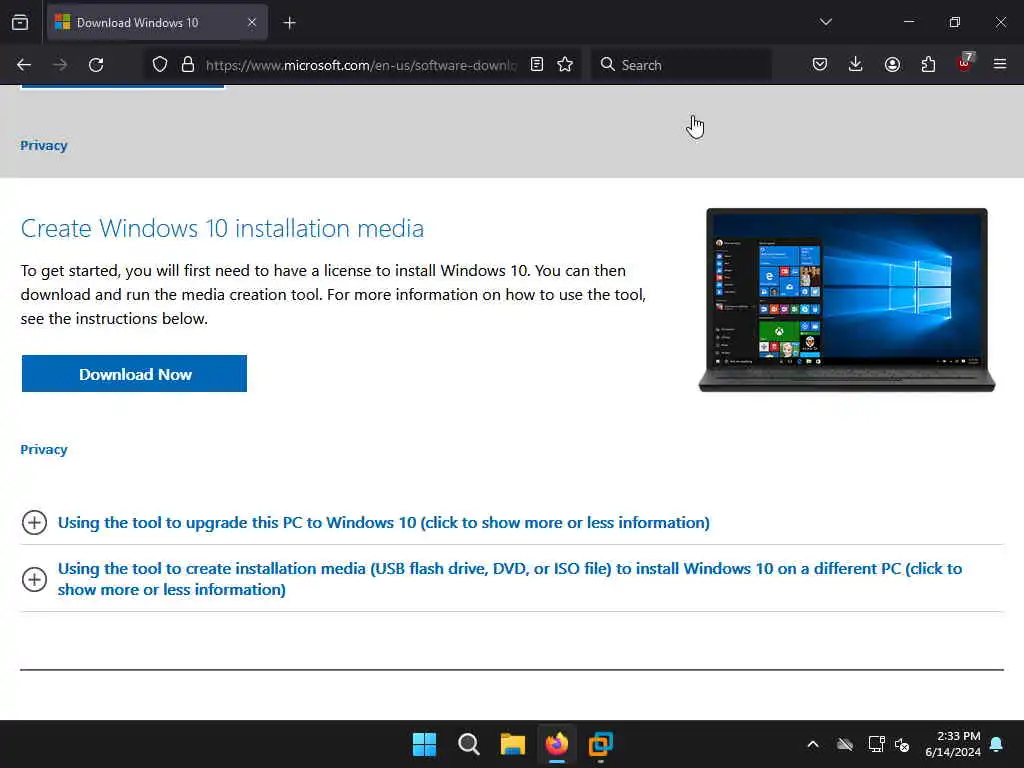The height and width of the screenshot is (768, 1024).
Task: Open File Explorer from taskbar
Action: pos(513,744)
